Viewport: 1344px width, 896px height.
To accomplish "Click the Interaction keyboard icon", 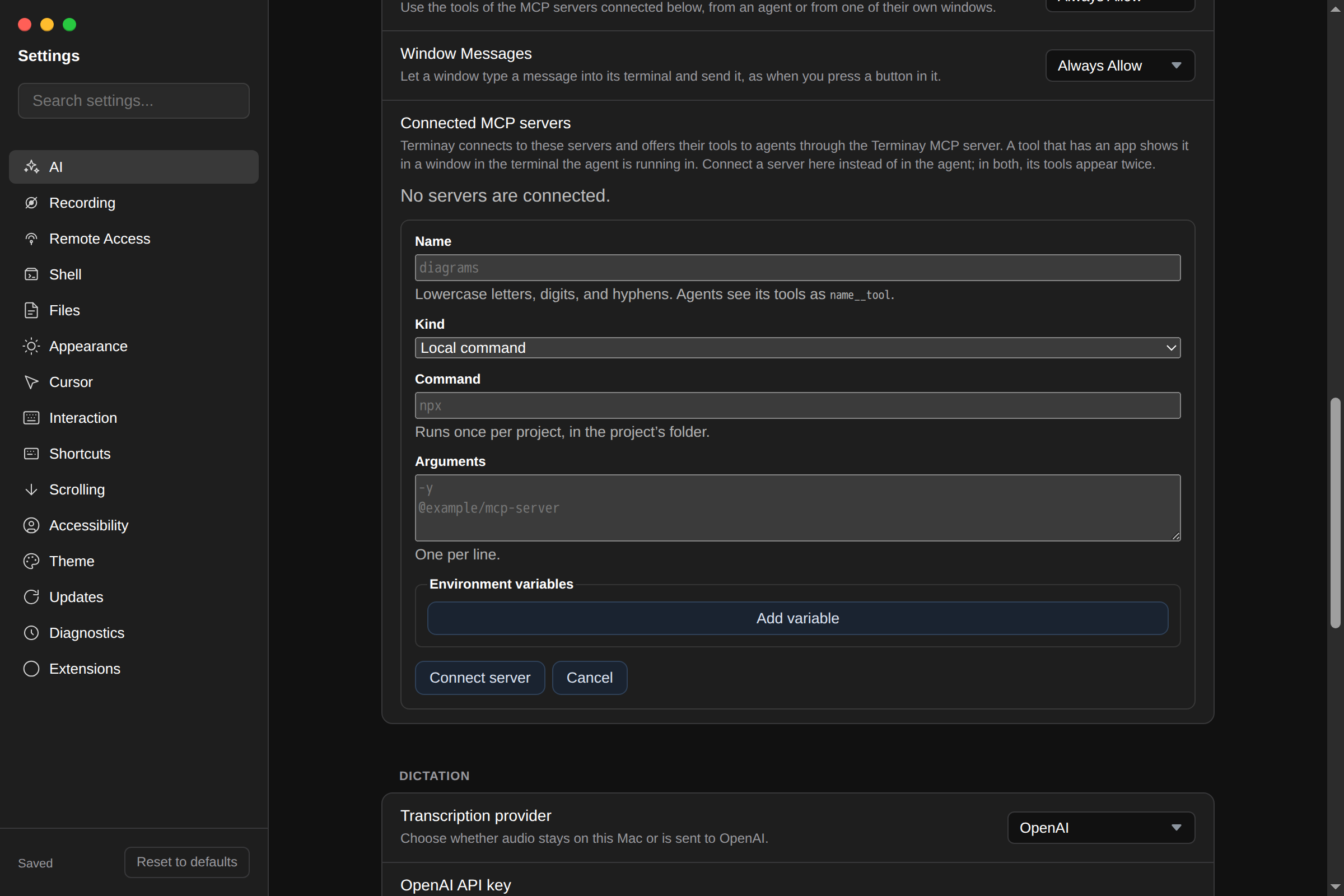I will coord(31,418).
